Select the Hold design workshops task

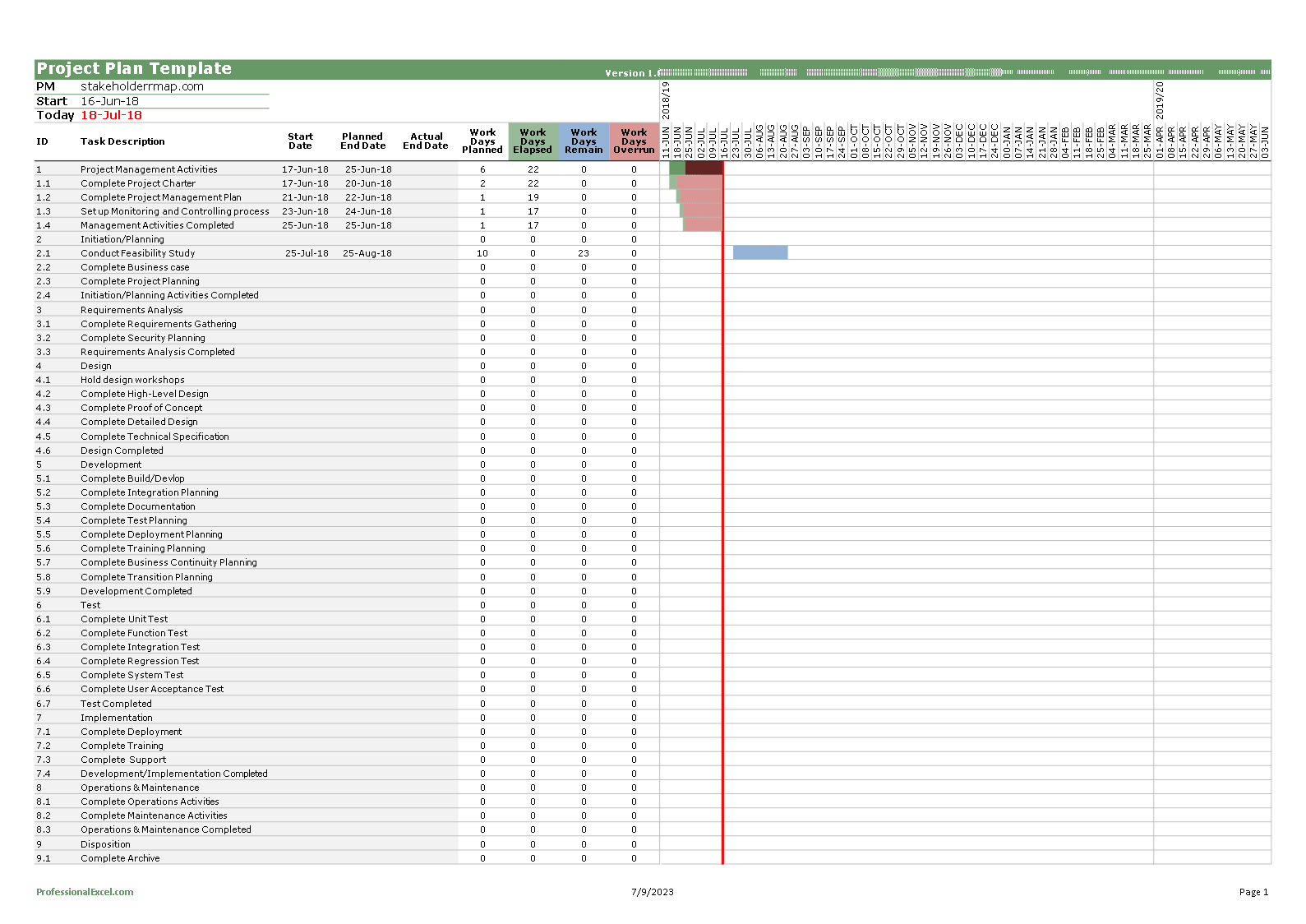(132, 380)
